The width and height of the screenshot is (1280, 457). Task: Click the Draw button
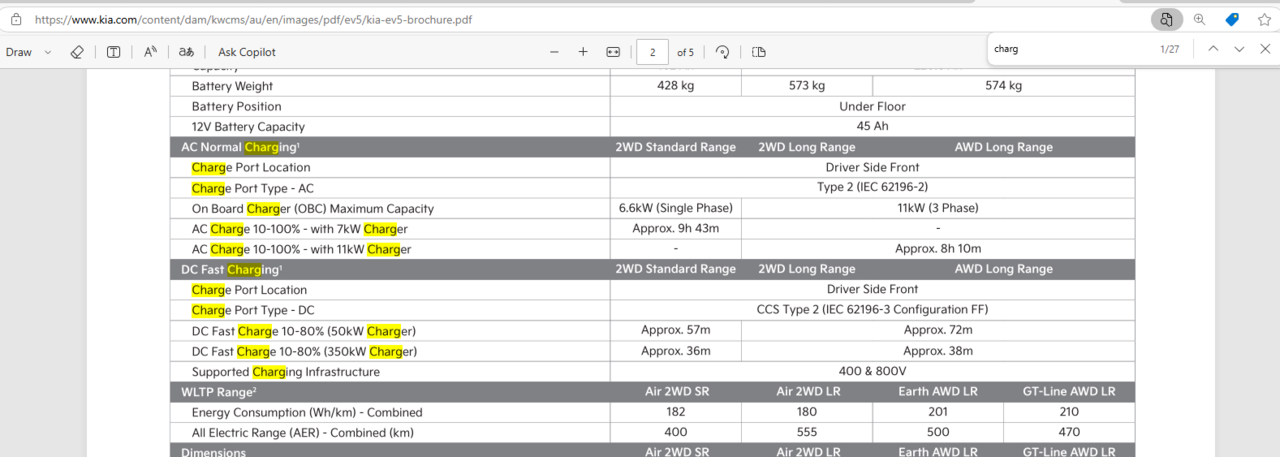[x=19, y=52]
